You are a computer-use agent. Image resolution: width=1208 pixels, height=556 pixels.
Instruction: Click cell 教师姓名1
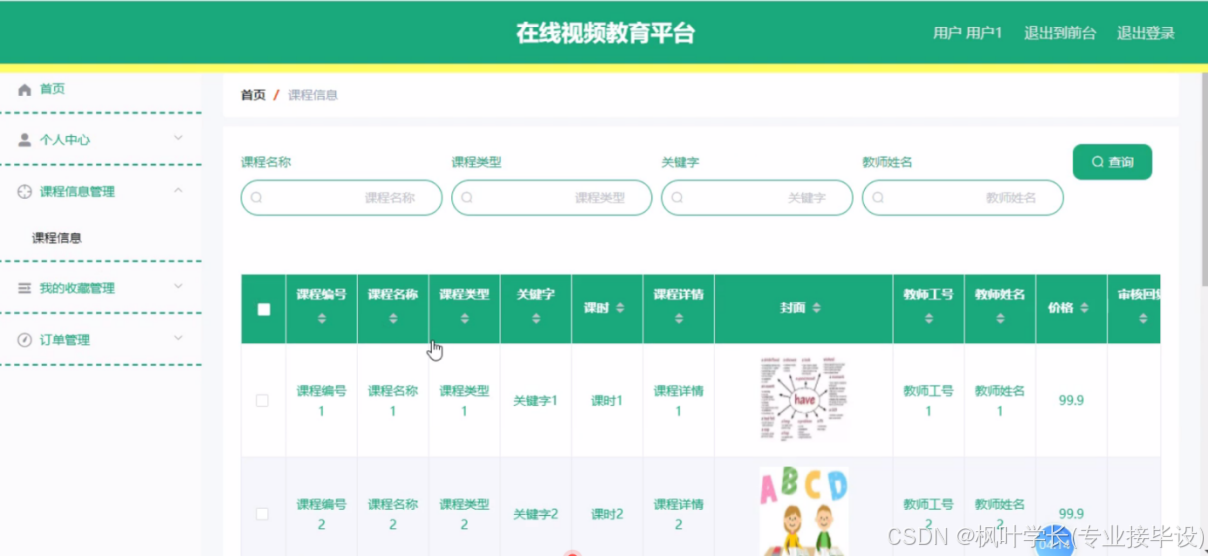click(x=1000, y=401)
